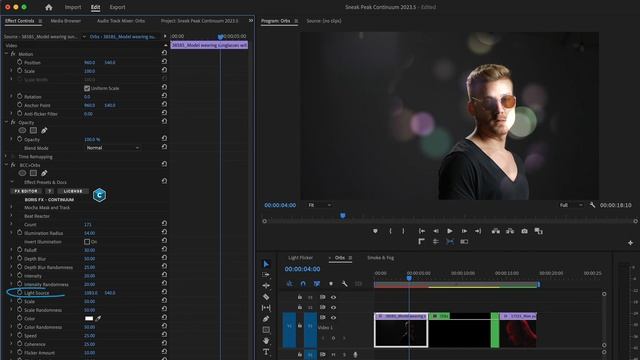
Task: Toggle Uniform Scale checkbox
Action: coord(87,88)
